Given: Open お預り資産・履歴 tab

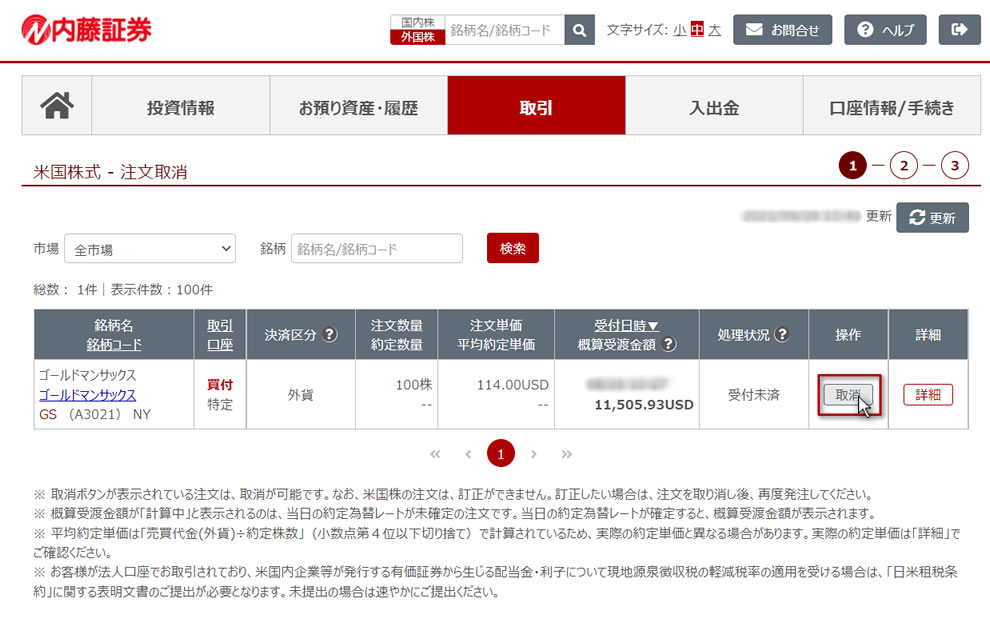Looking at the screenshot, I should pos(359,105).
